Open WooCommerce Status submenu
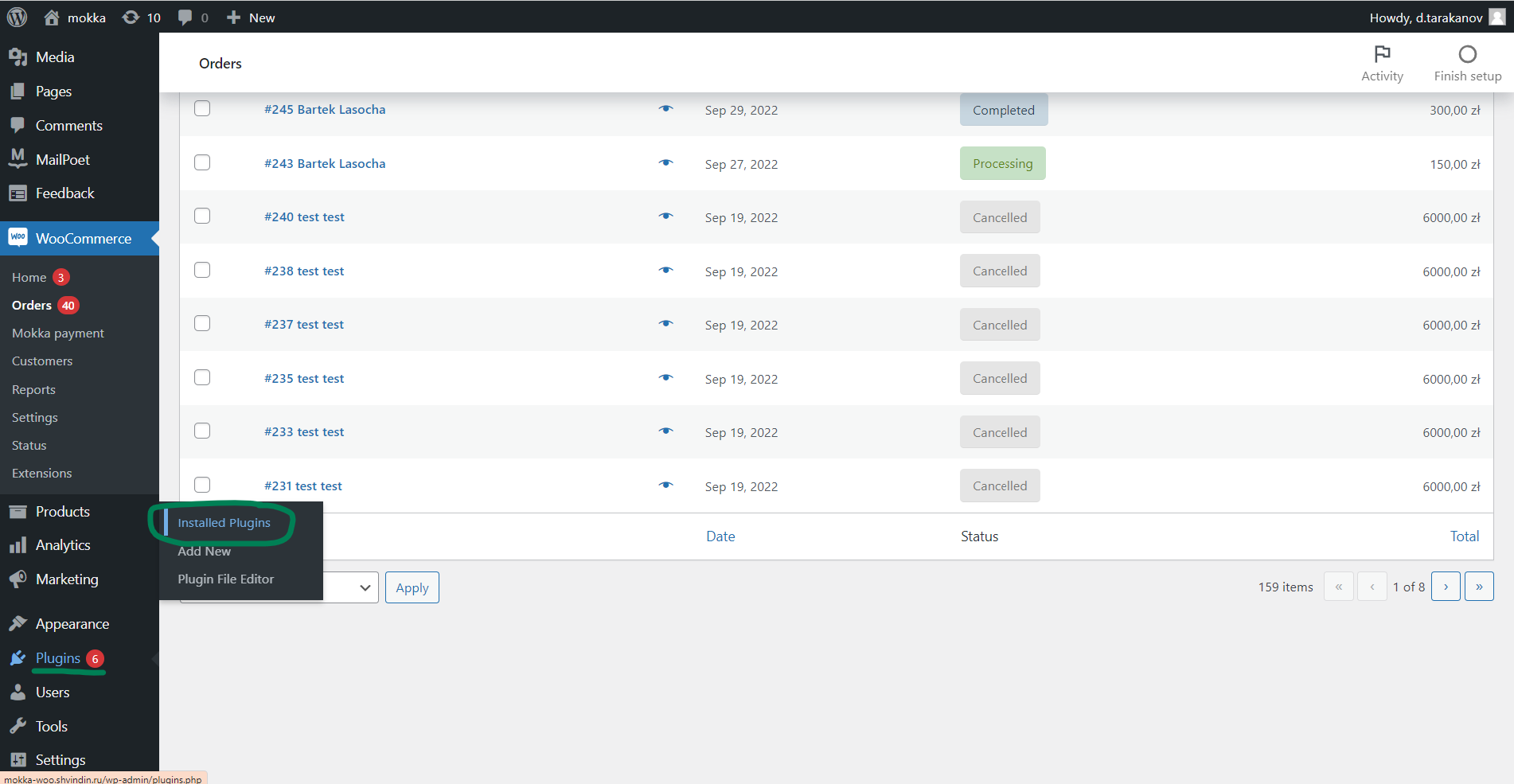 point(29,445)
